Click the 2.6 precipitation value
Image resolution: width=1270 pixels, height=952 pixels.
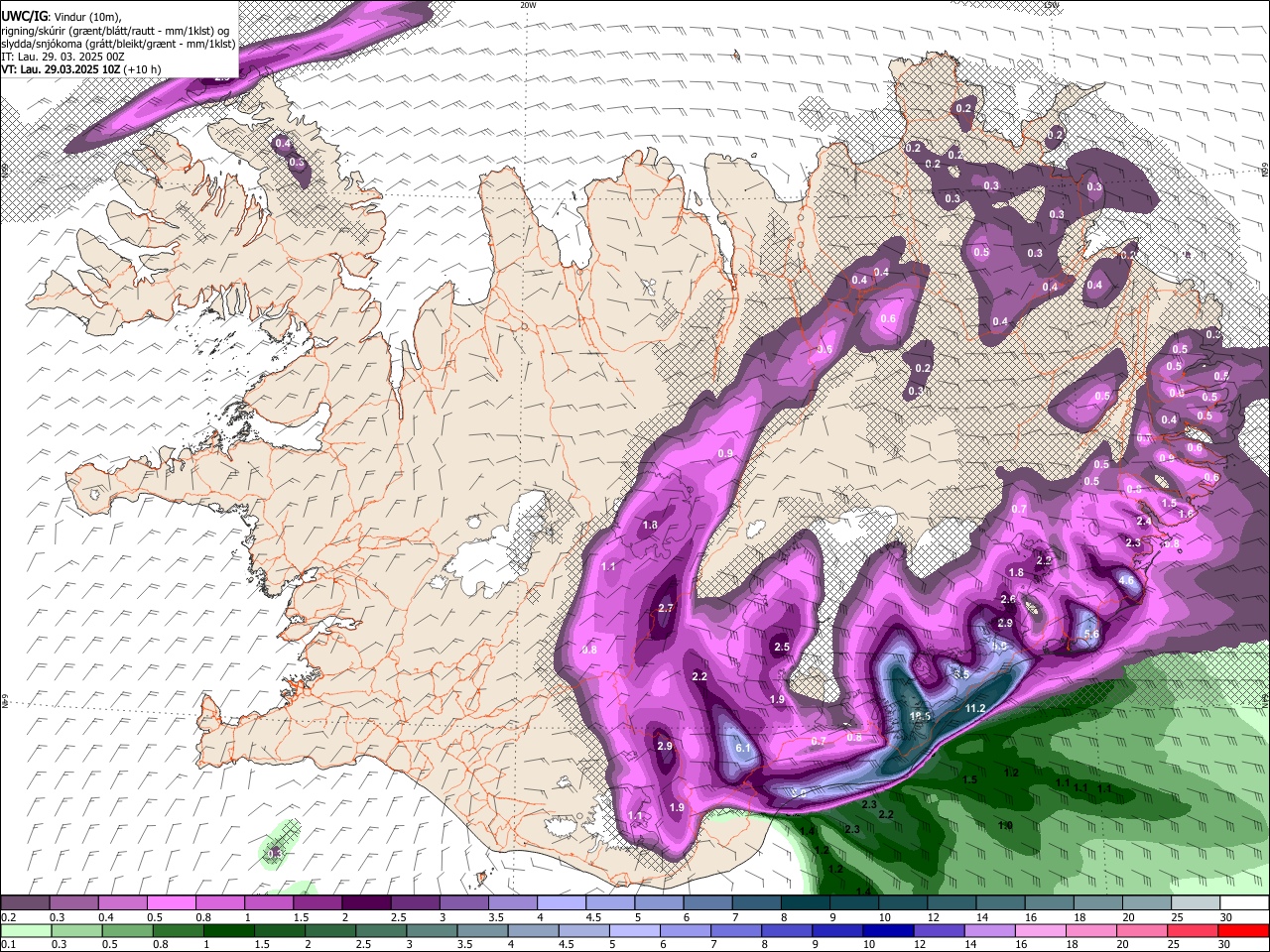pos(1008,600)
